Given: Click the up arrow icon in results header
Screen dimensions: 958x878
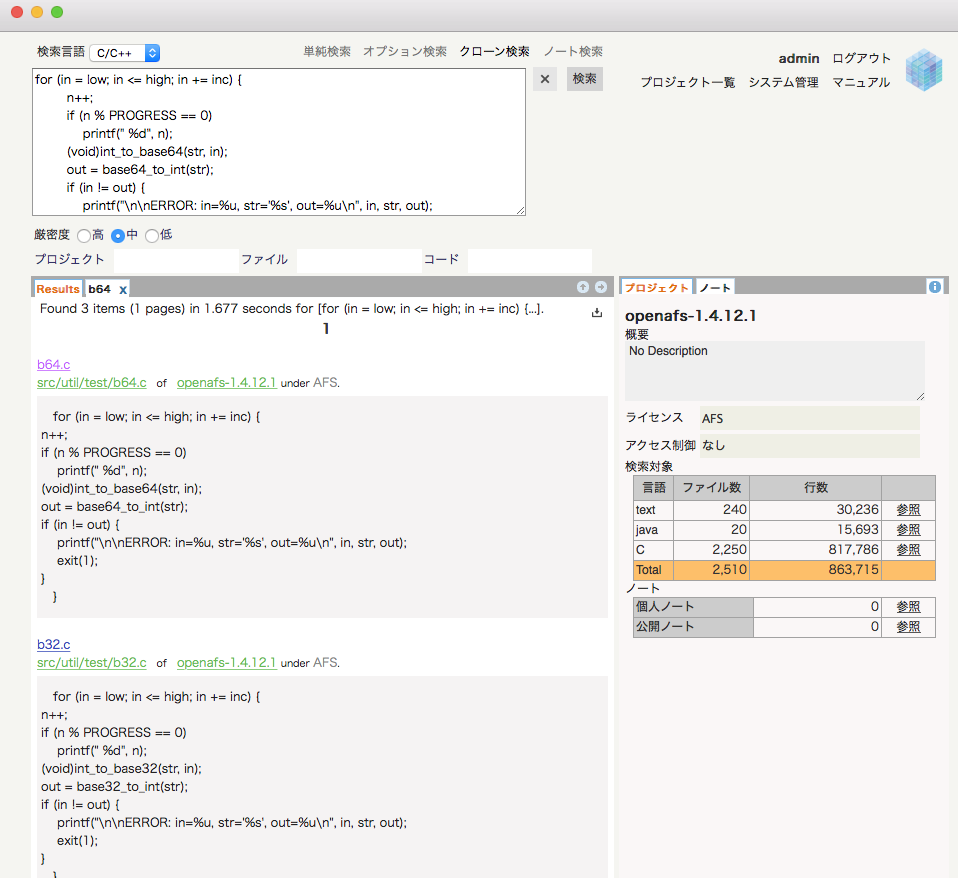Looking at the screenshot, I should (583, 287).
